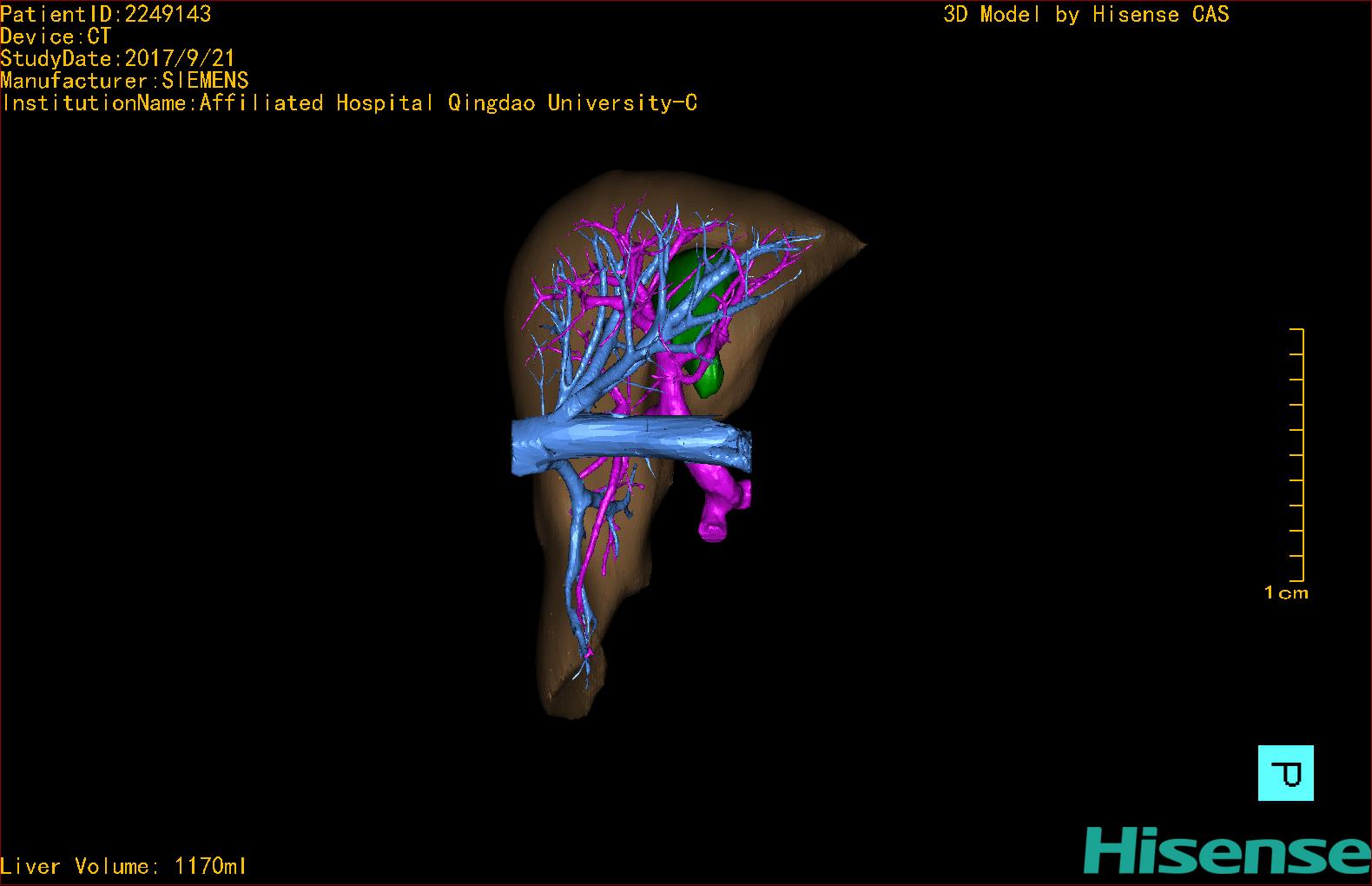Click the 1cm scale label
The image size is (1372, 886).
pos(1286,593)
